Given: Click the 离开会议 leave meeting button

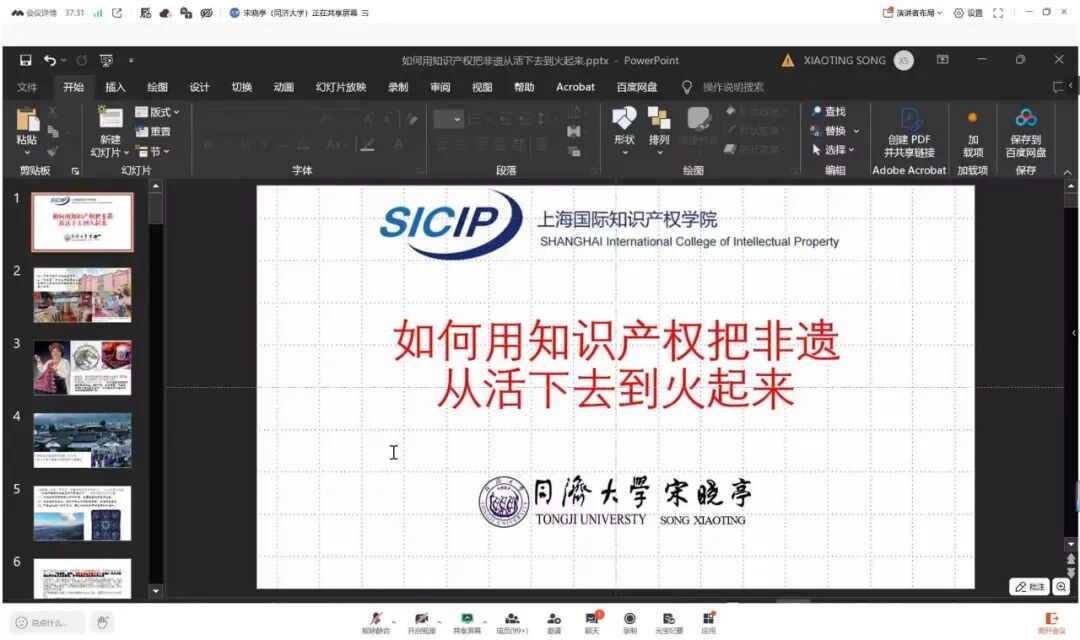Looking at the screenshot, I should pos(1052,623).
